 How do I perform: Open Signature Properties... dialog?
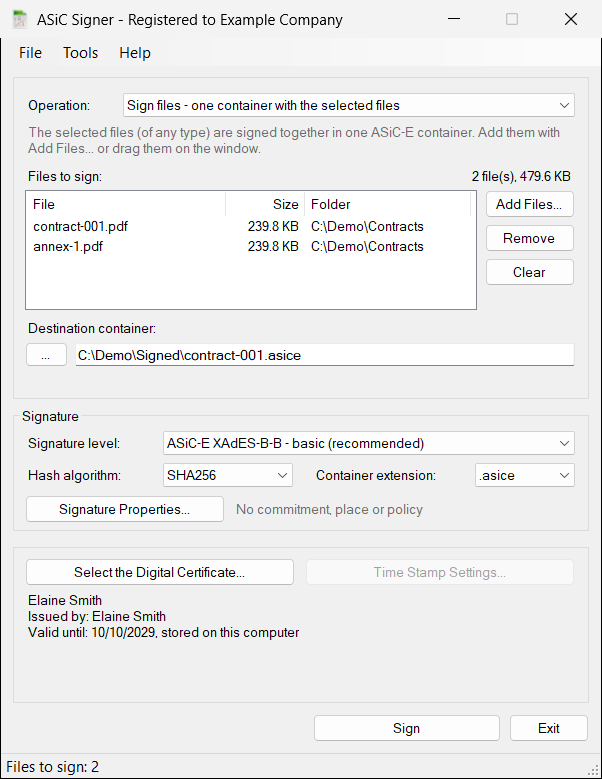point(125,509)
